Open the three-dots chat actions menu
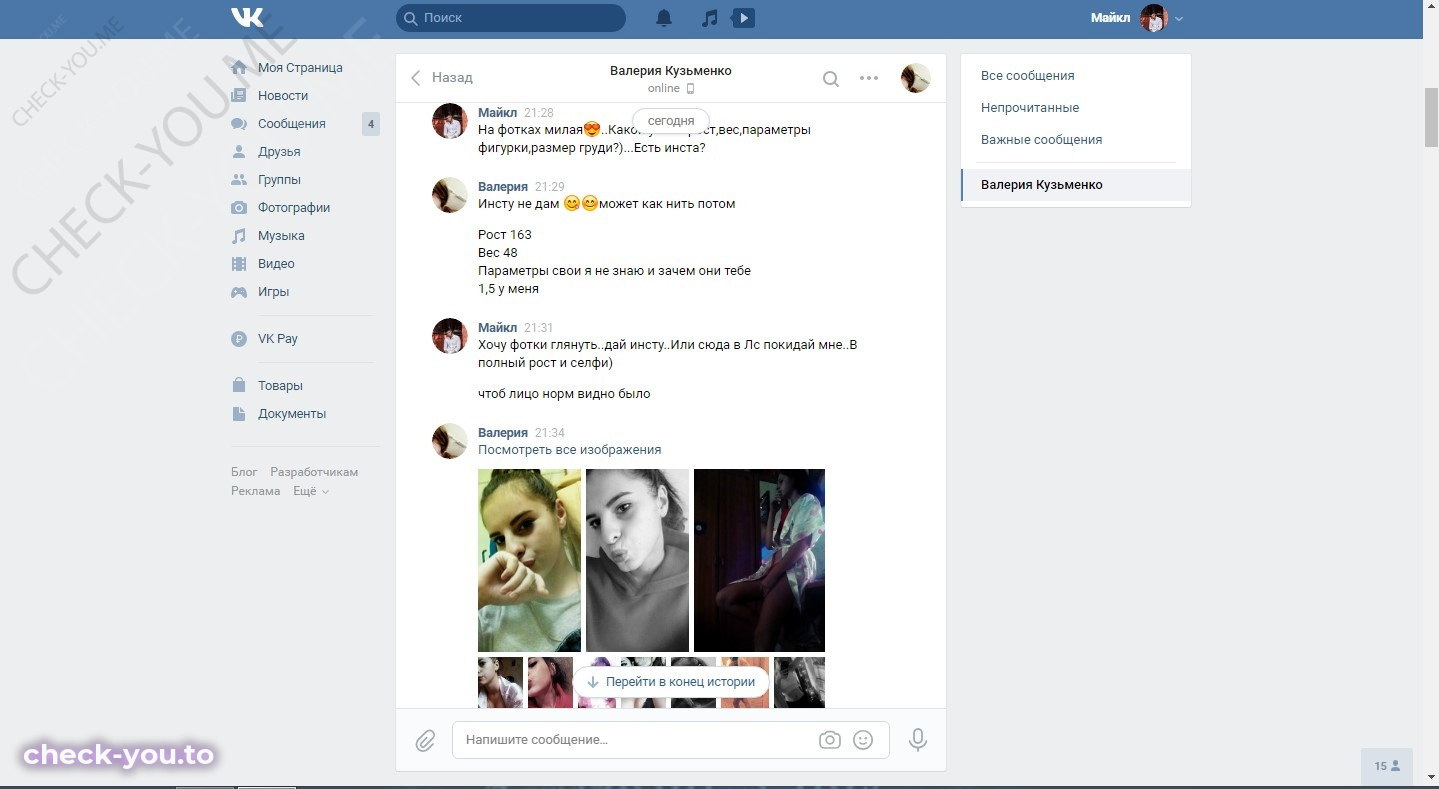The height and width of the screenshot is (789, 1439). tap(869, 78)
